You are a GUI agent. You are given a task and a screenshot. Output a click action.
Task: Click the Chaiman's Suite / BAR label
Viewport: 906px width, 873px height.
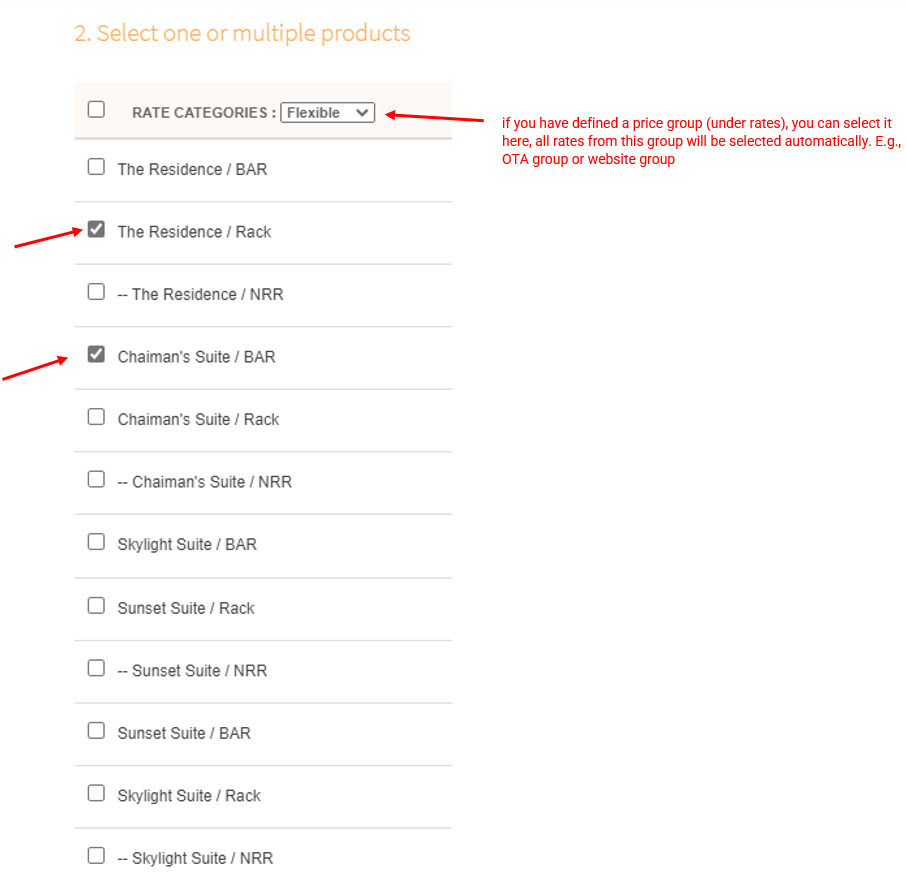[x=196, y=357]
